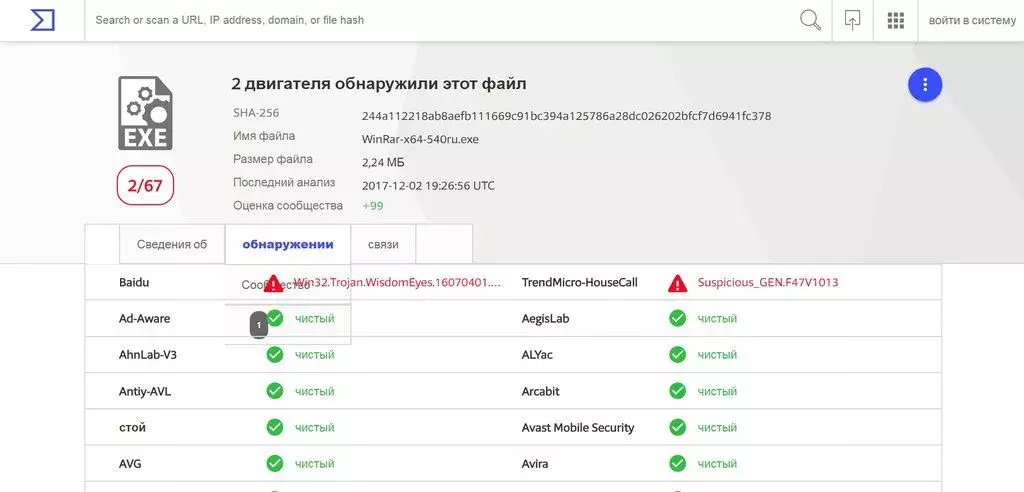Click the green checkmark in AegisLab row
The height and width of the screenshot is (492, 1024).
(677, 319)
